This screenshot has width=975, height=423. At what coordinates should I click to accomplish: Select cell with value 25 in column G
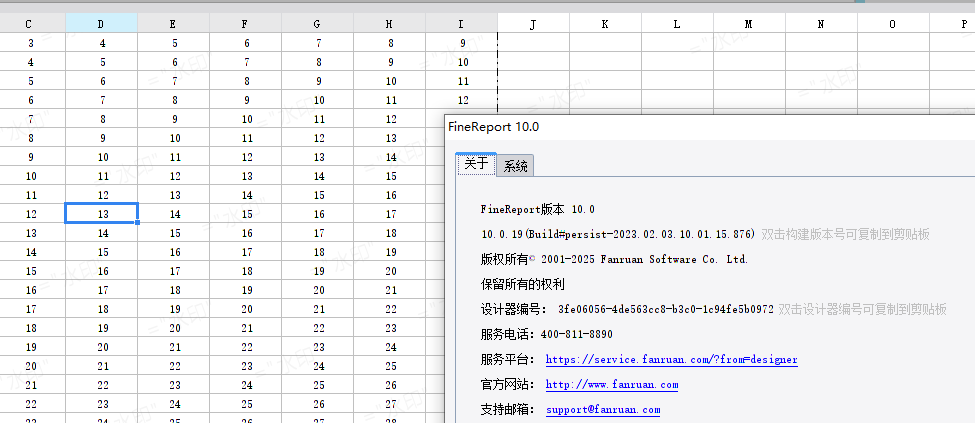[x=318, y=384]
